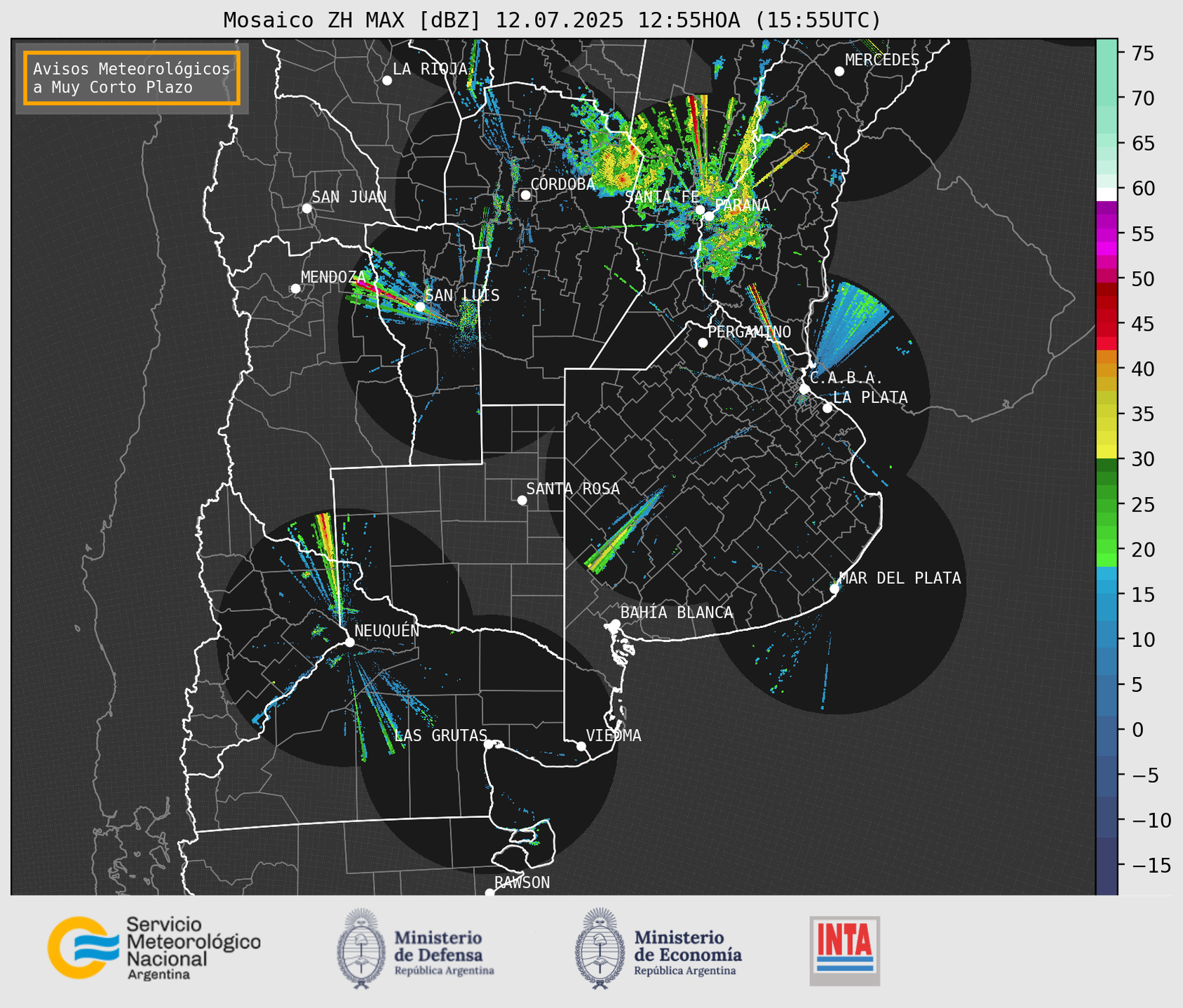Click the green 25 dBZ colorbar band
The width and height of the screenshot is (1183, 1008).
point(1107,504)
